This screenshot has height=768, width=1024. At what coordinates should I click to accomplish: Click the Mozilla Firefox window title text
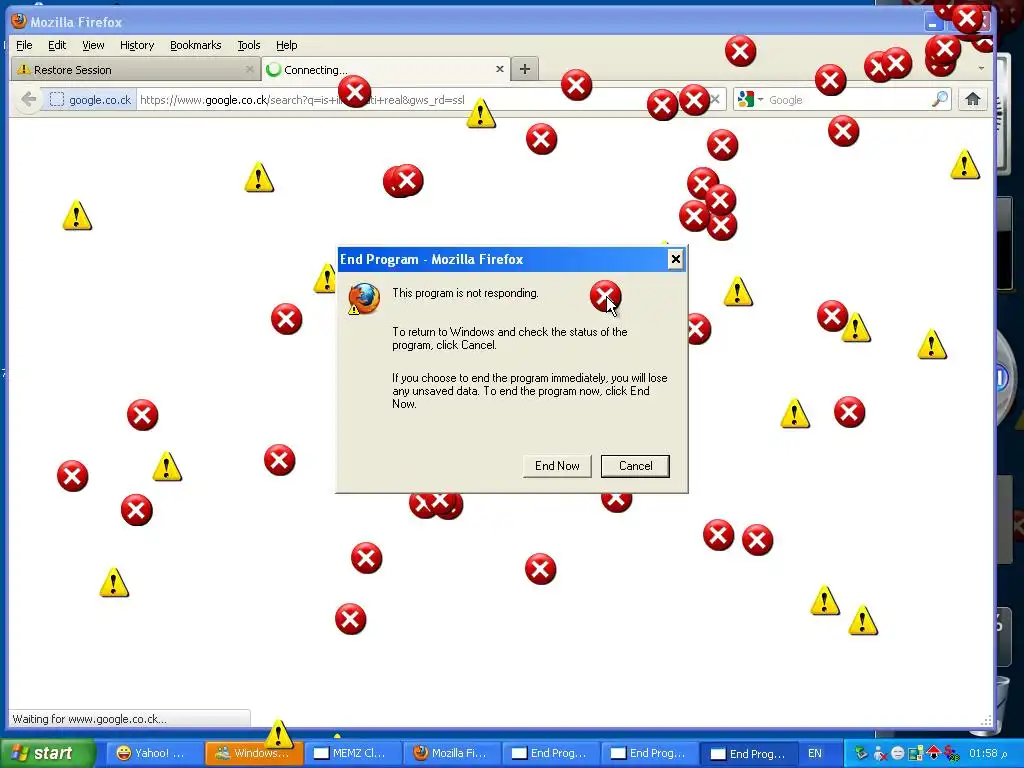[x=76, y=22]
